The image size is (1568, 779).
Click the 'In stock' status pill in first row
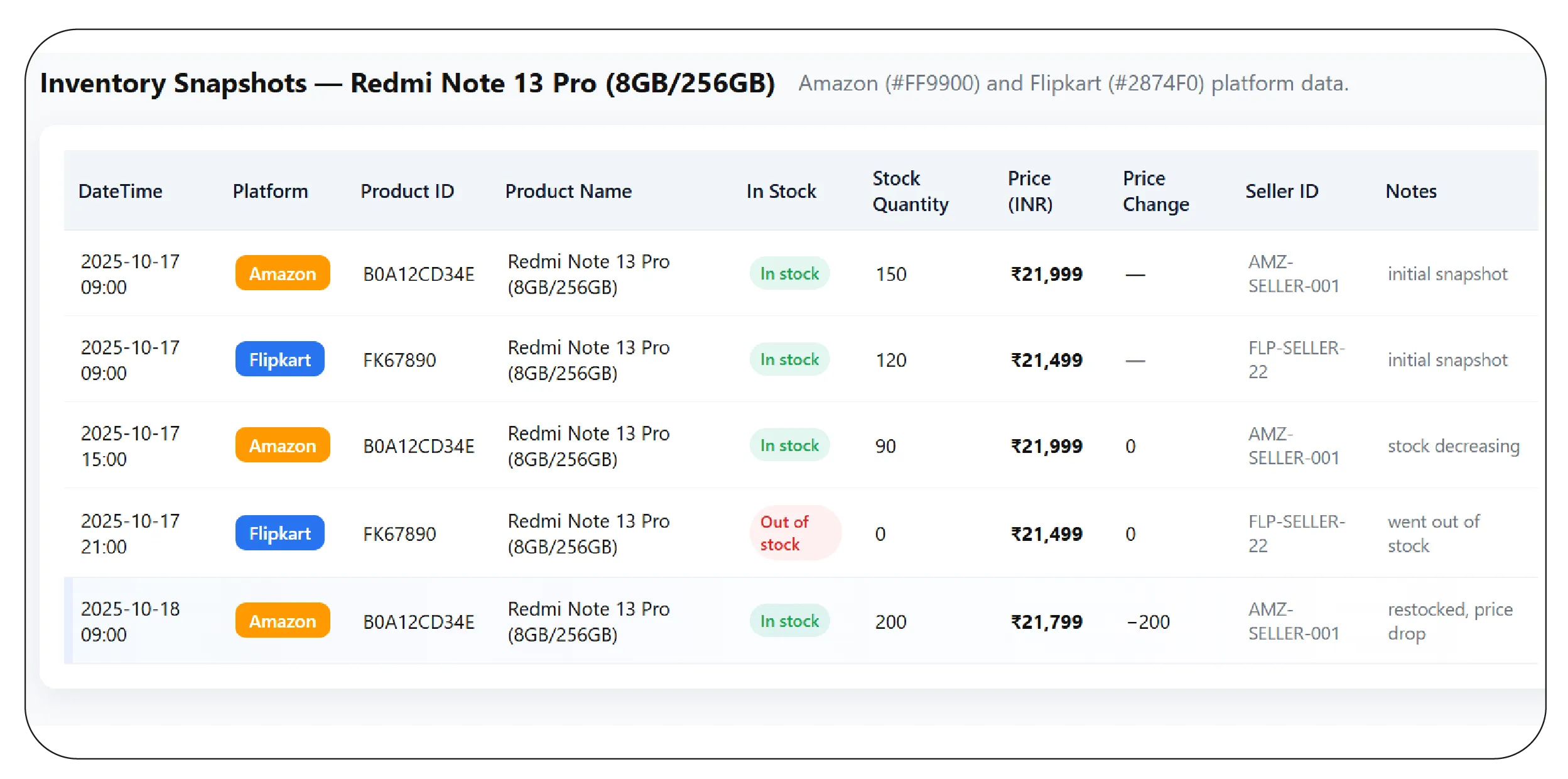tap(789, 273)
